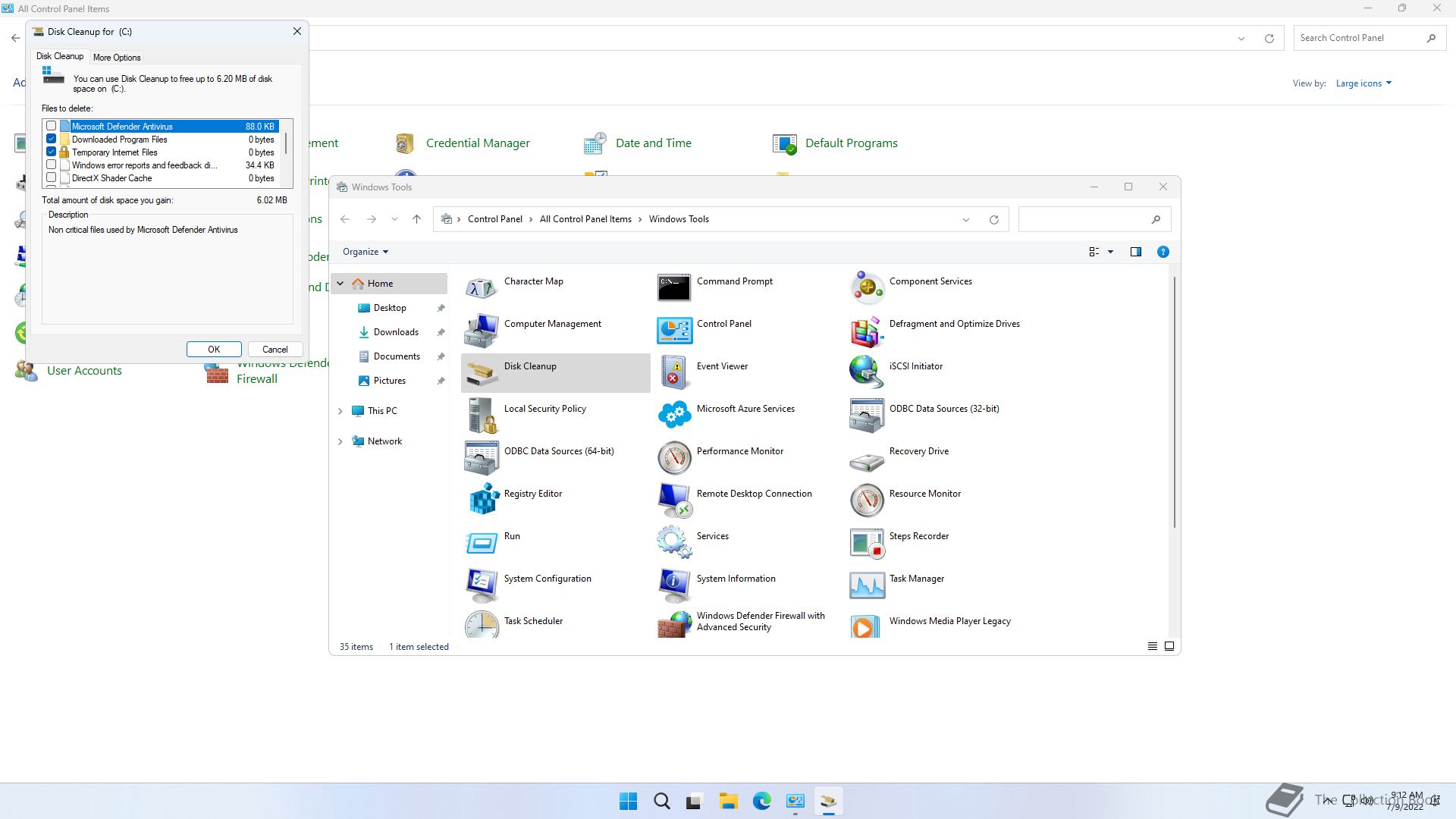This screenshot has height=819, width=1456.
Task: Open the Organize dropdown menu
Action: coord(366,252)
